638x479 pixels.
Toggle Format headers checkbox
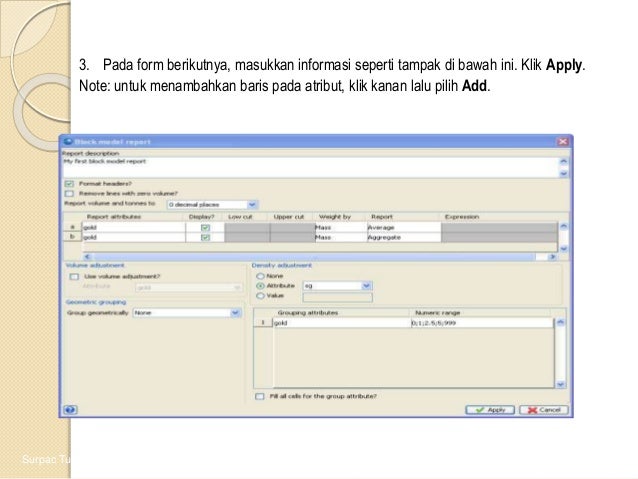click(70, 184)
